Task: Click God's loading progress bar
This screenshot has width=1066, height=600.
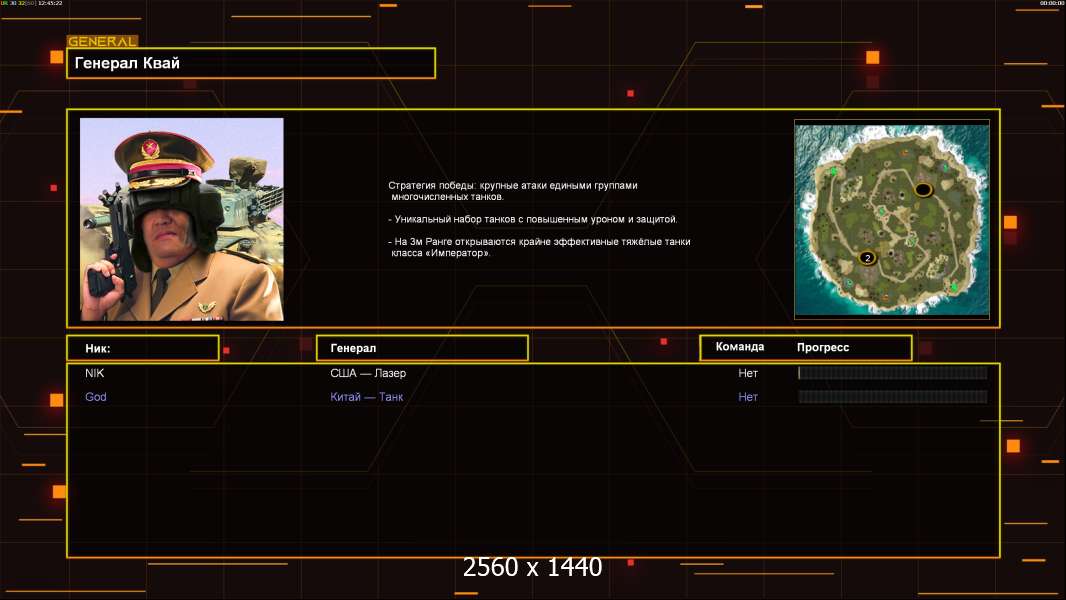Action: tap(892, 397)
